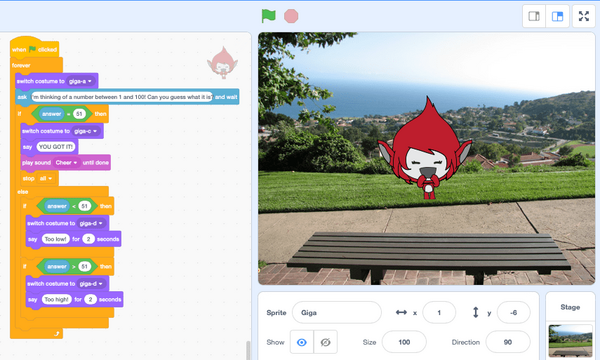Edit the YOU GOT IT! say text

(x=56, y=147)
